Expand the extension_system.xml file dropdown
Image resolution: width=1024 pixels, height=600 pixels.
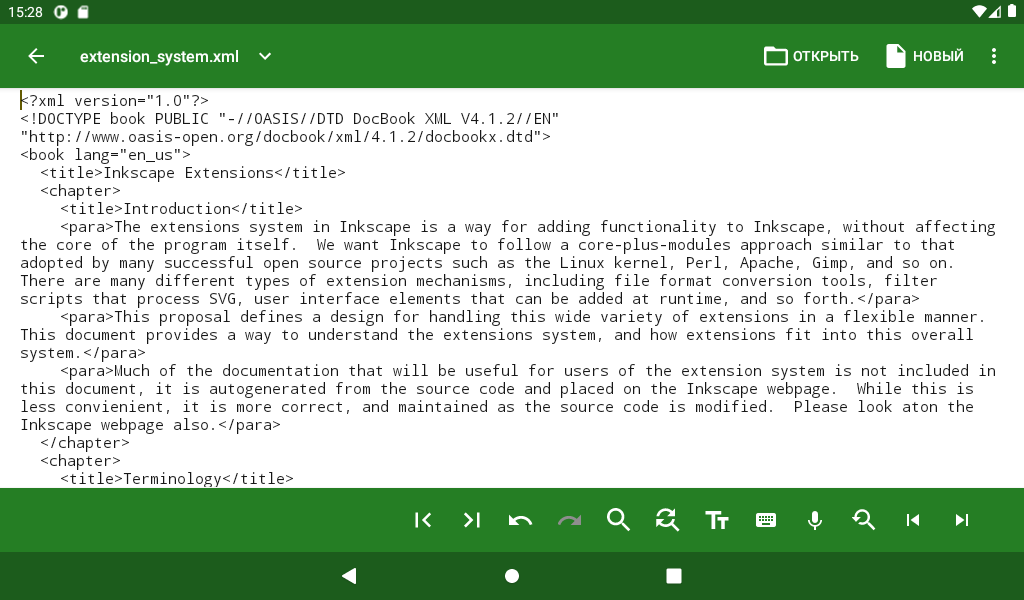pyautogui.click(x=264, y=56)
